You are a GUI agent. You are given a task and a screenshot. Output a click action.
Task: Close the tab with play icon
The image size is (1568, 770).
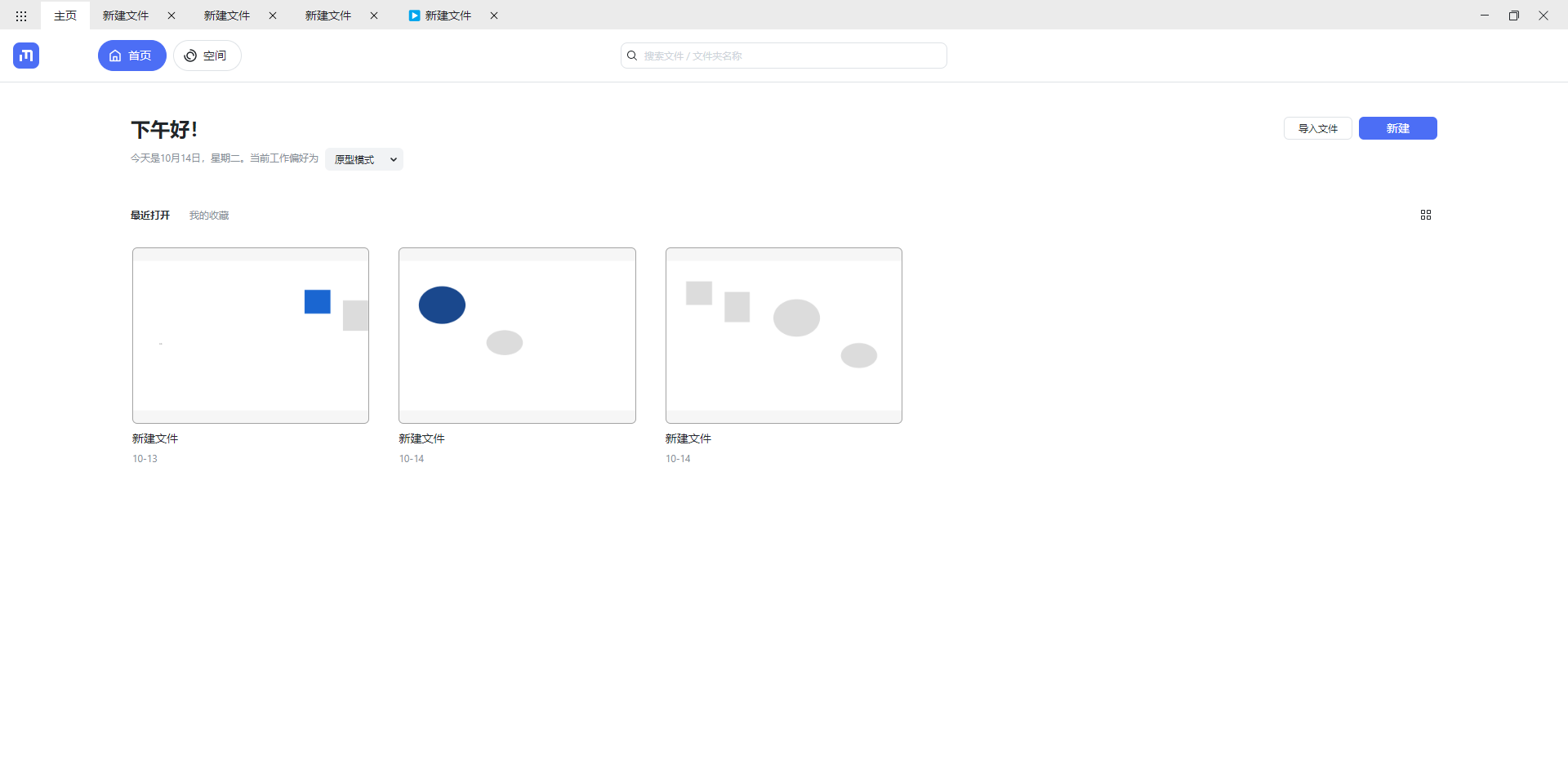[494, 16]
